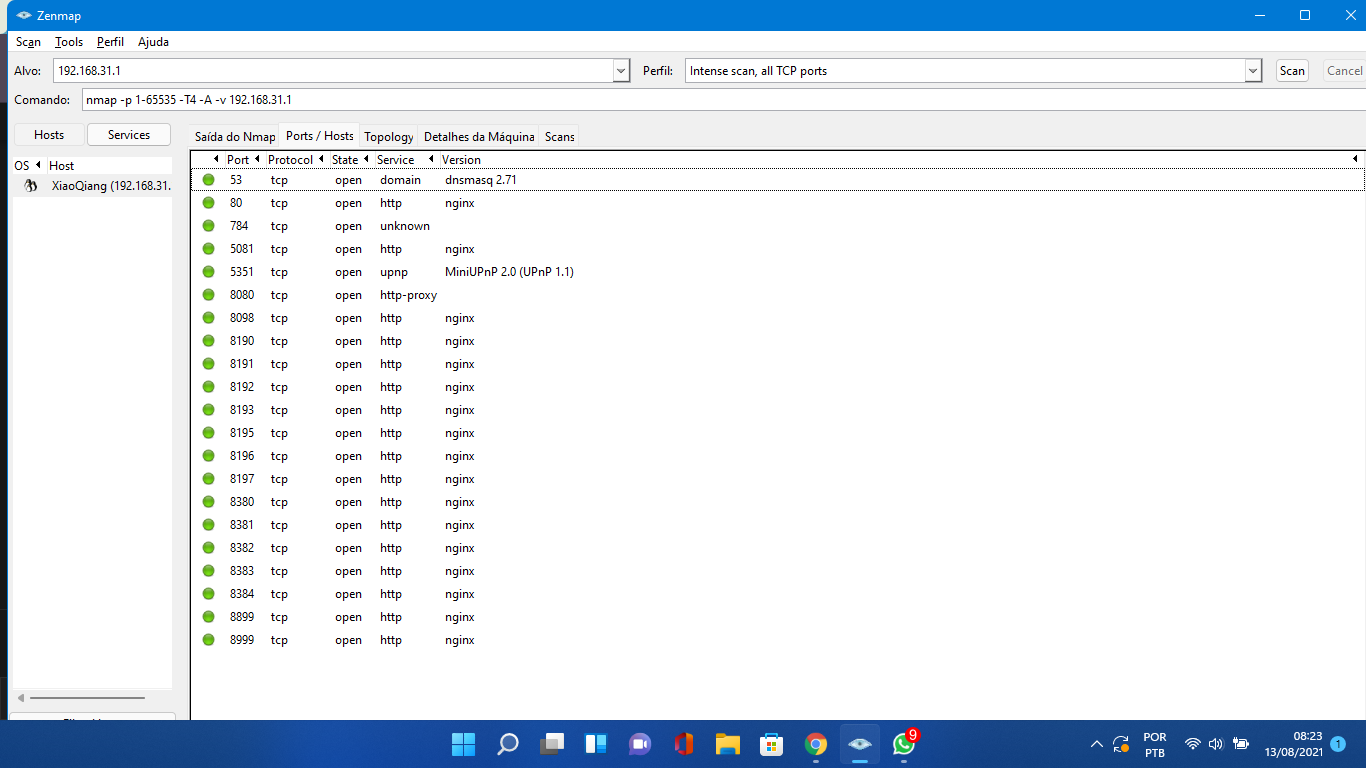Switch to the Saída do Nmap tab
The image size is (1366, 768).
[235, 137]
